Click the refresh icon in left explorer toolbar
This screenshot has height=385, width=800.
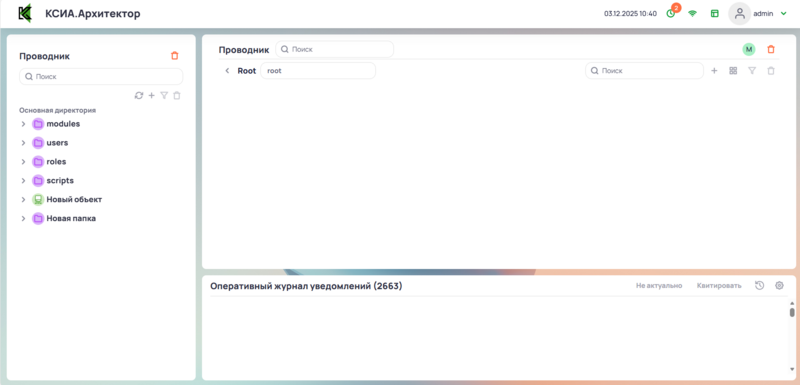point(139,95)
